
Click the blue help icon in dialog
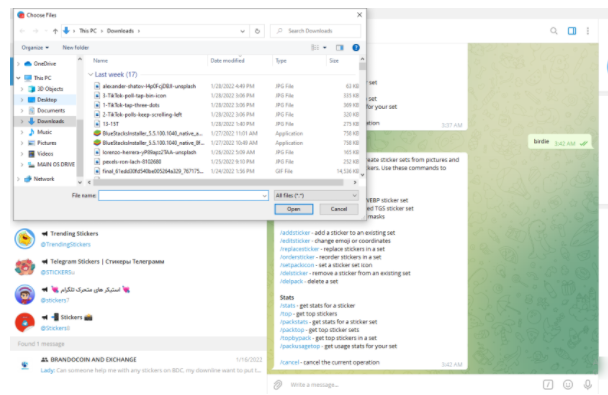(x=356, y=48)
